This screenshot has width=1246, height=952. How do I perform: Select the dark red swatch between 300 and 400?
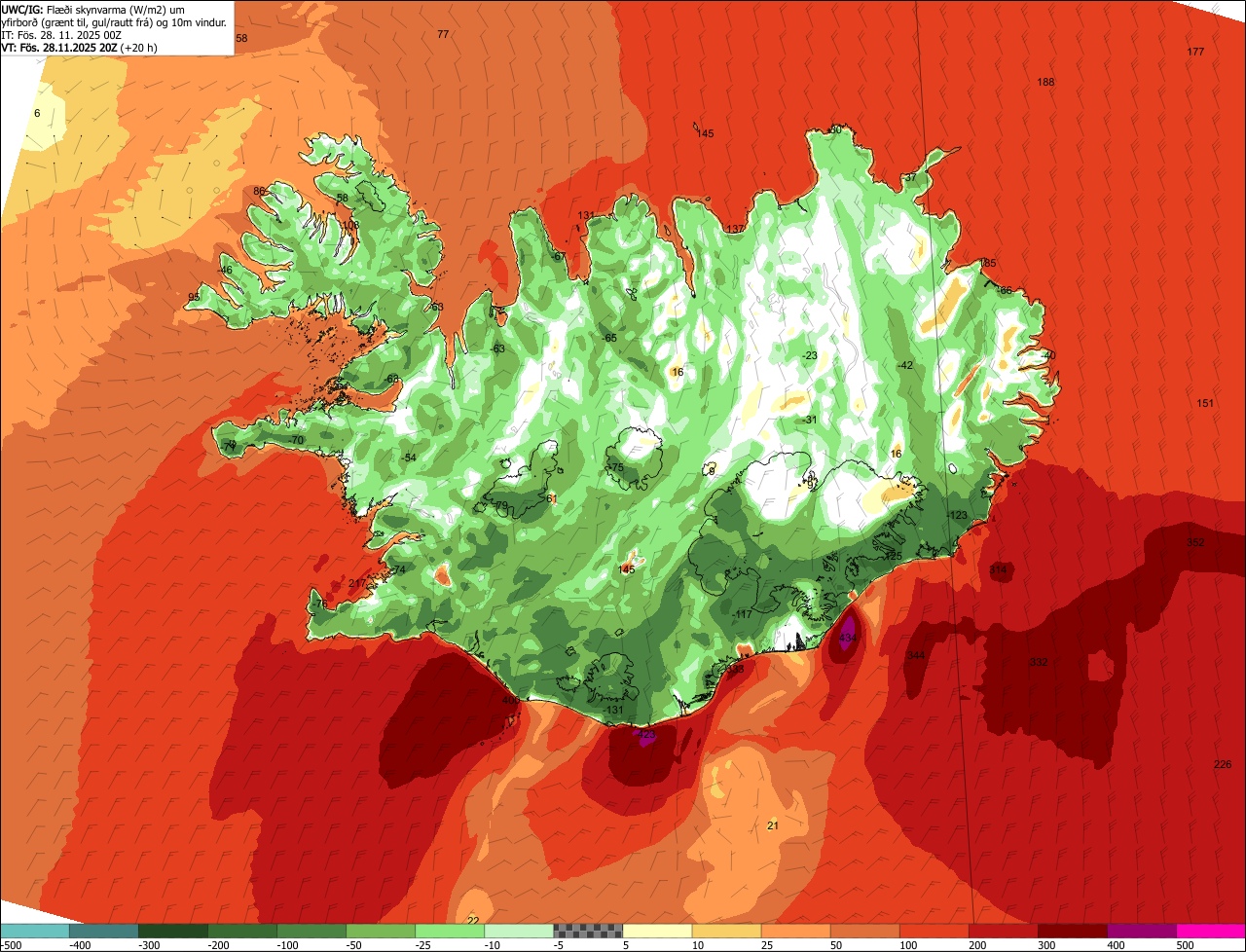[1073, 931]
